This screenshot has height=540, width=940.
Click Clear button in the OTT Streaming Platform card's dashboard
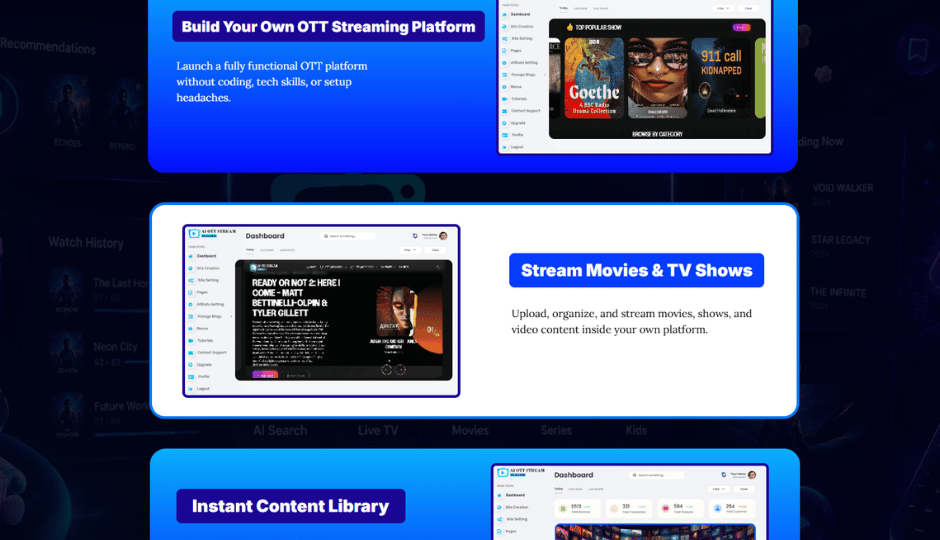pyautogui.click(x=748, y=8)
